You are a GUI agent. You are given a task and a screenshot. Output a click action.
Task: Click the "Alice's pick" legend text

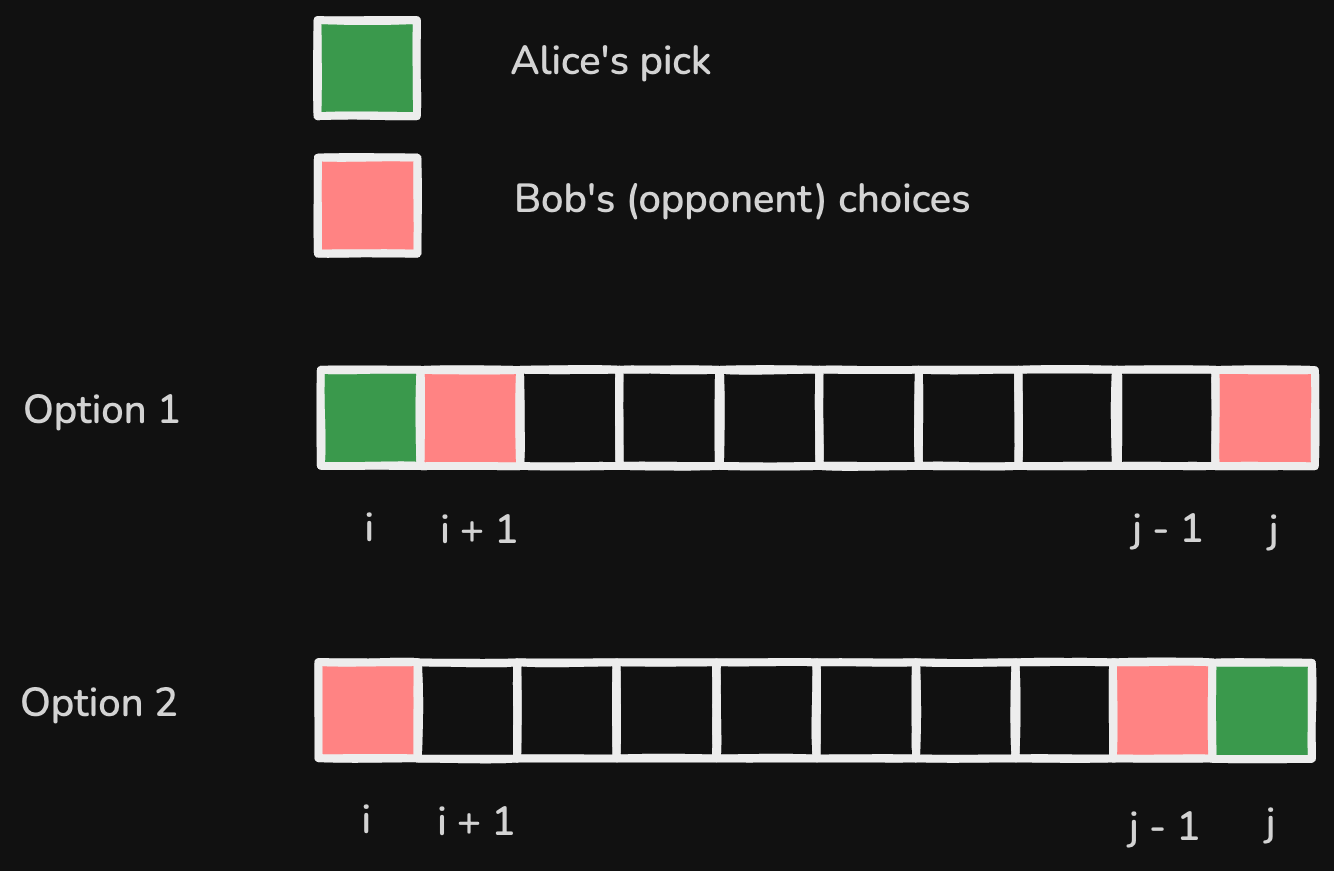click(x=610, y=62)
